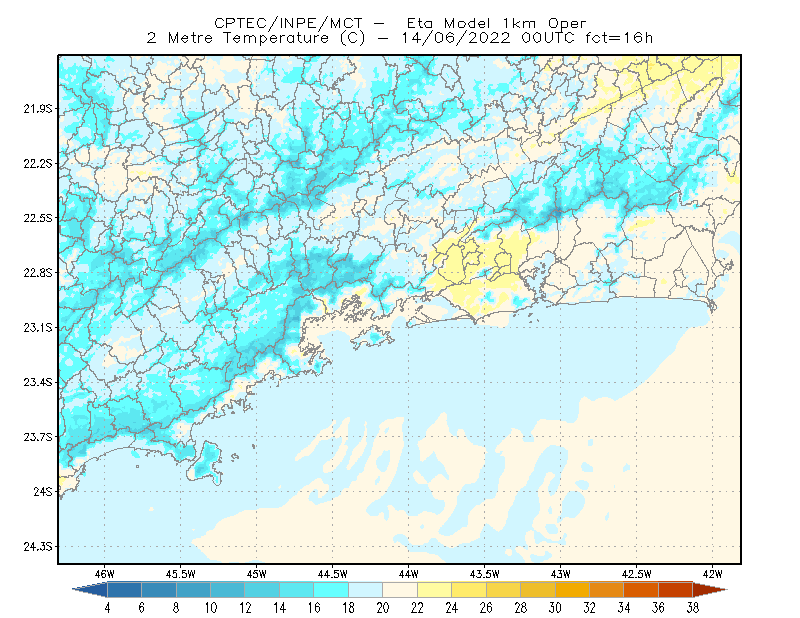
Task: Click the '2 Metre Temperature (C)' subtitle
Action: 256,38
